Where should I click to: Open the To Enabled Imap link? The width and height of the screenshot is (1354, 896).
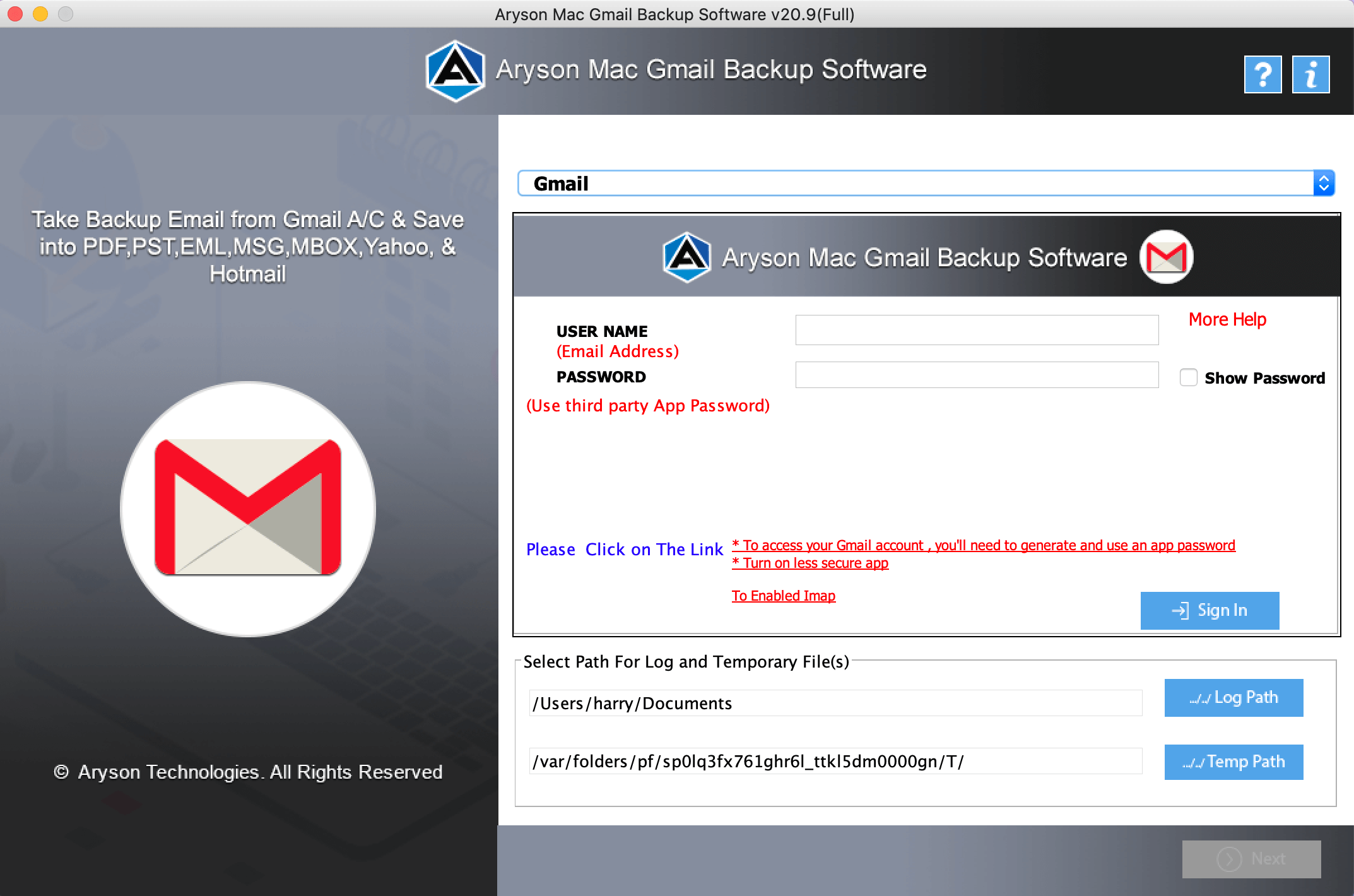click(784, 596)
